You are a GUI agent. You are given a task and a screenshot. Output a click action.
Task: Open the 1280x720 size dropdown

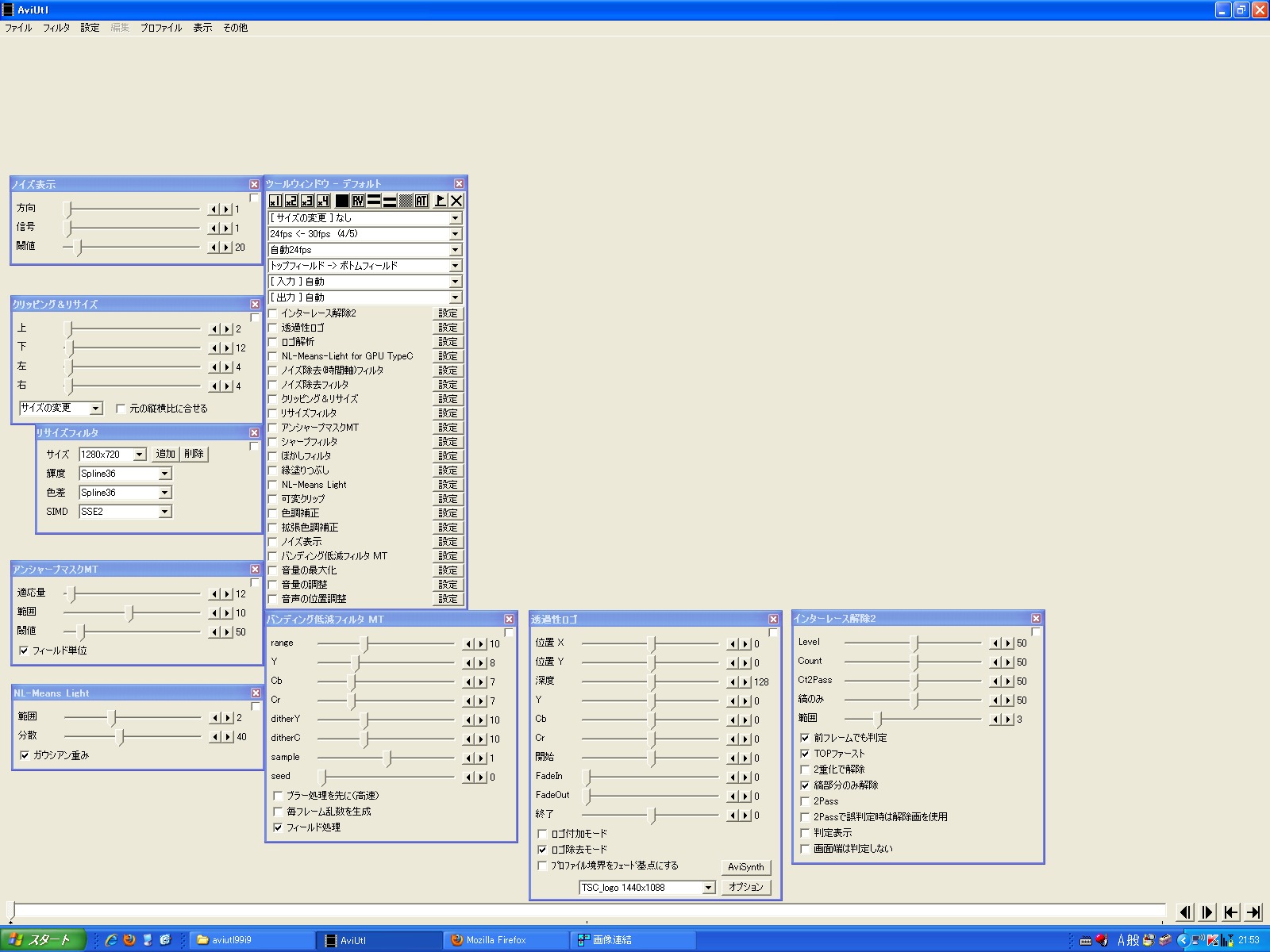140,455
